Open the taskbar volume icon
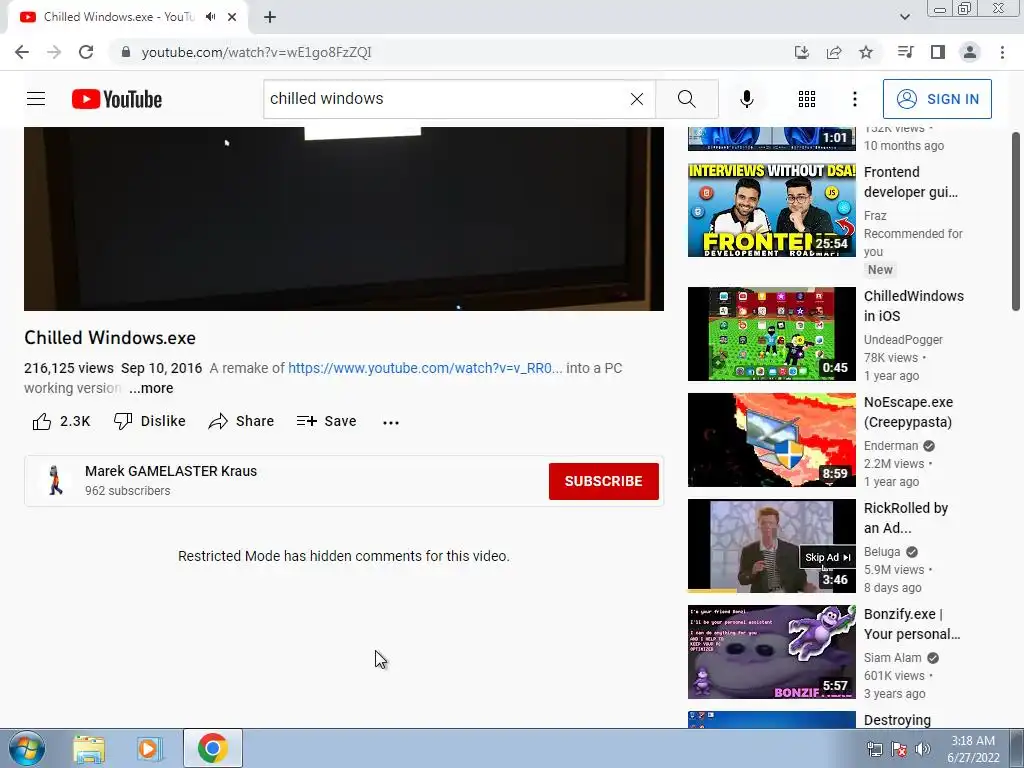This screenshot has height=768, width=1024. click(x=923, y=749)
